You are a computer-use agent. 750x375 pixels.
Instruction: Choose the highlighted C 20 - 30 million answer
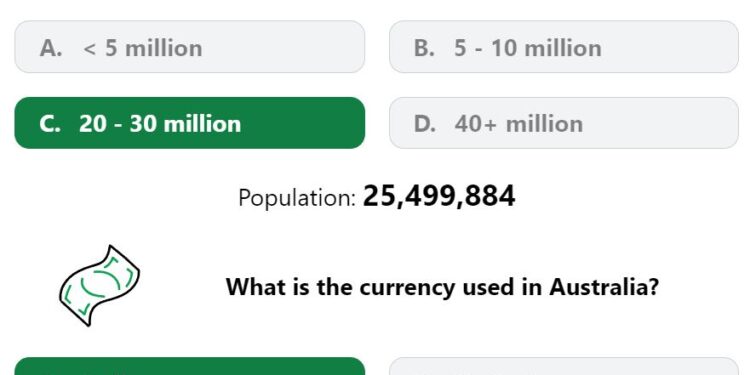[x=190, y=123]
